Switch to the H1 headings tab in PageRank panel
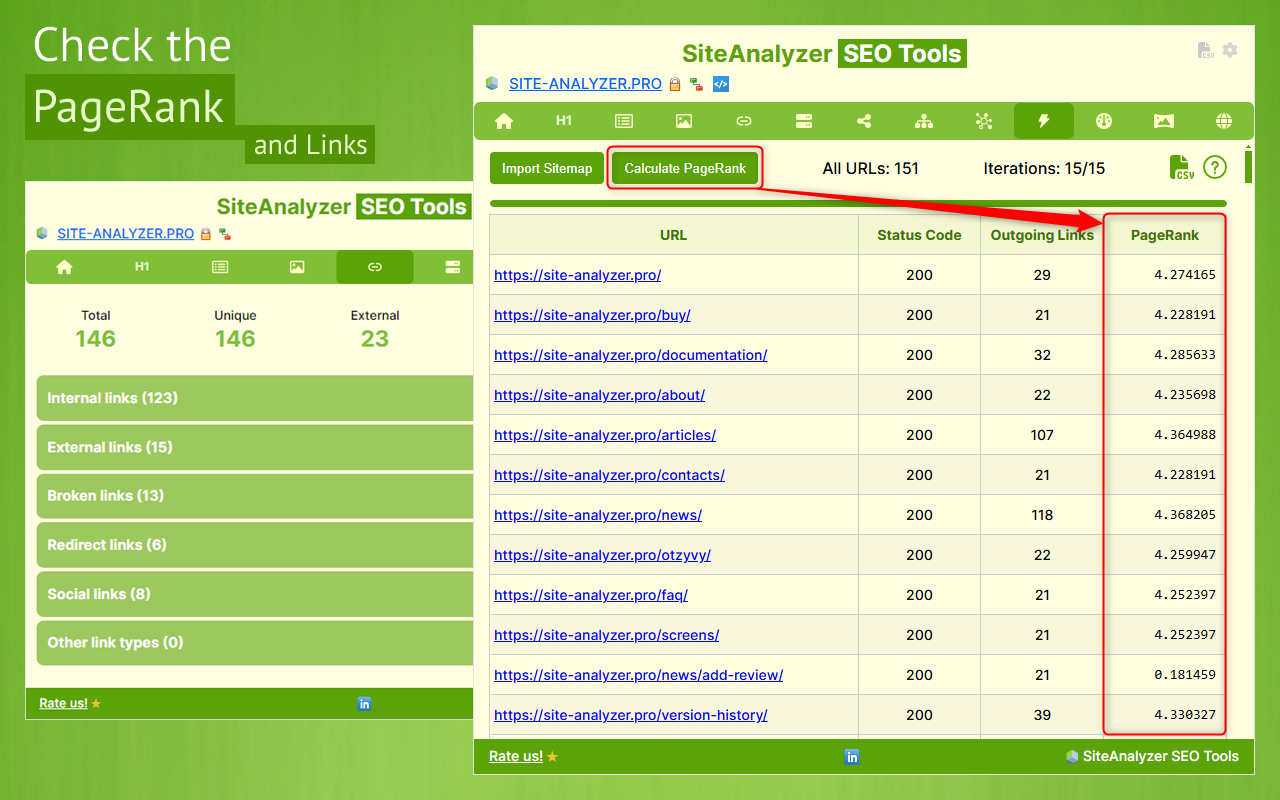 click(564, 121)
